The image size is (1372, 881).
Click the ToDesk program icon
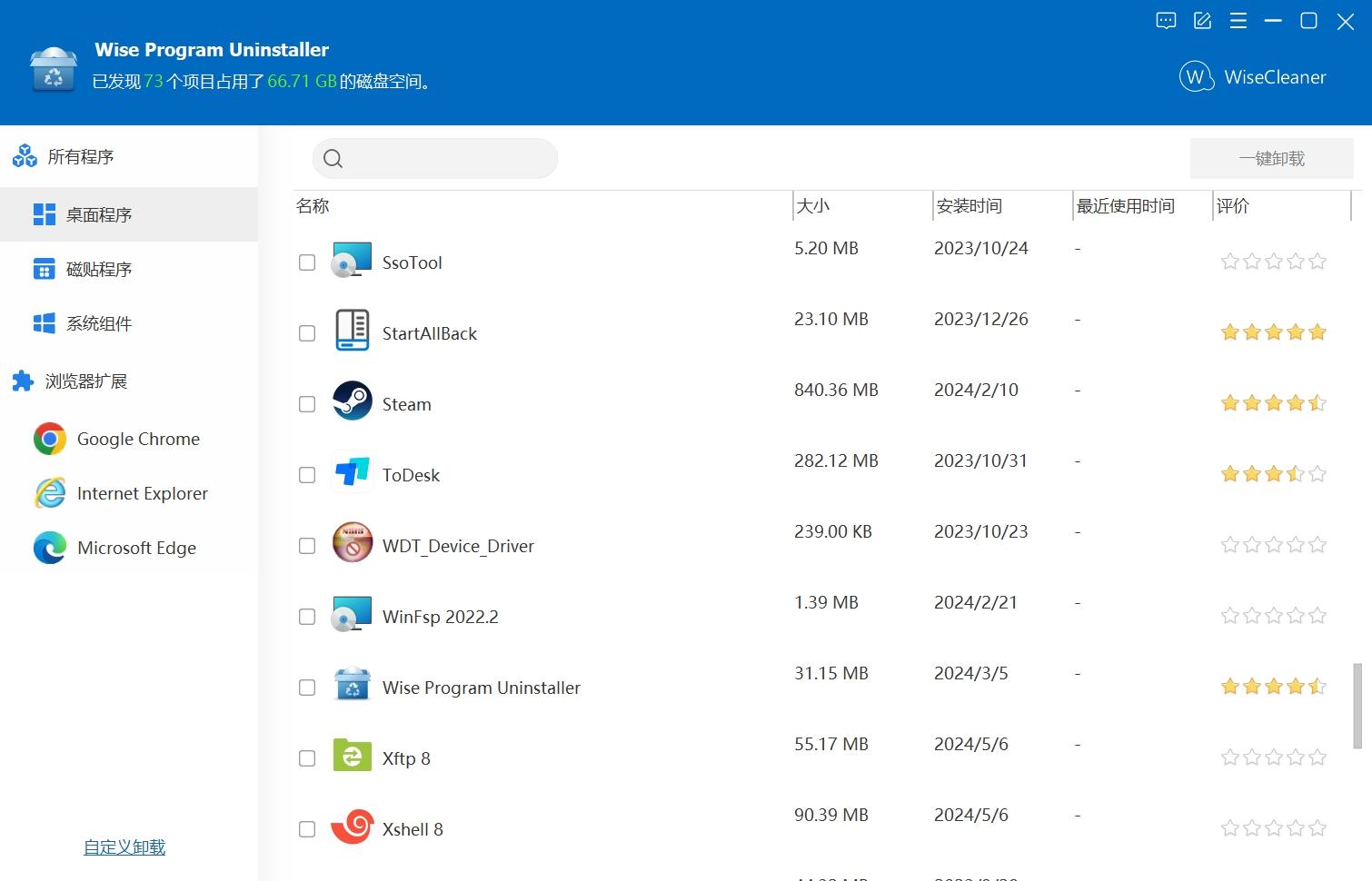pos(352,472)
